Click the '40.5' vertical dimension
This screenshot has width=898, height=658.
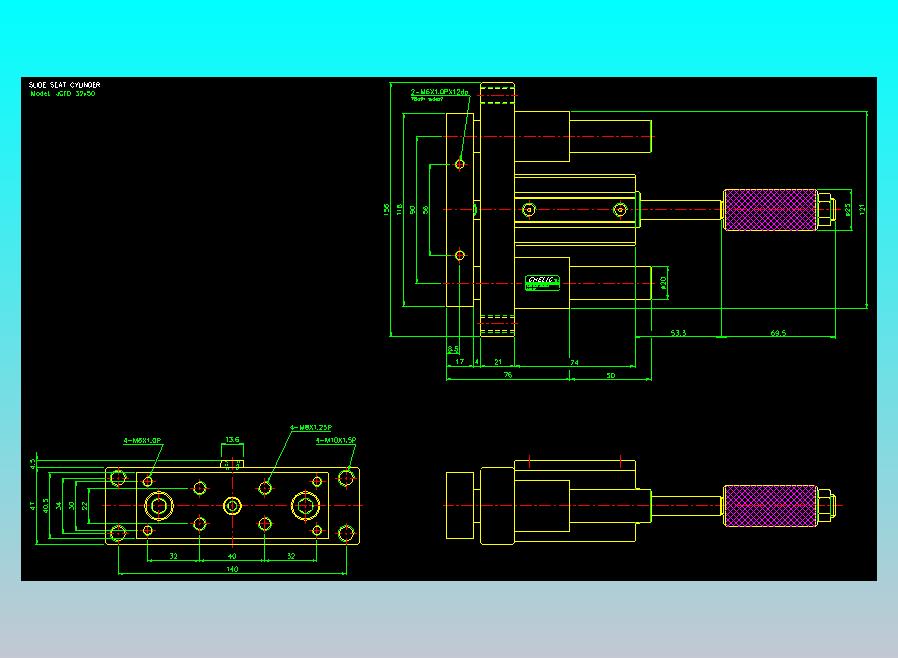click(x=46, y=505)
